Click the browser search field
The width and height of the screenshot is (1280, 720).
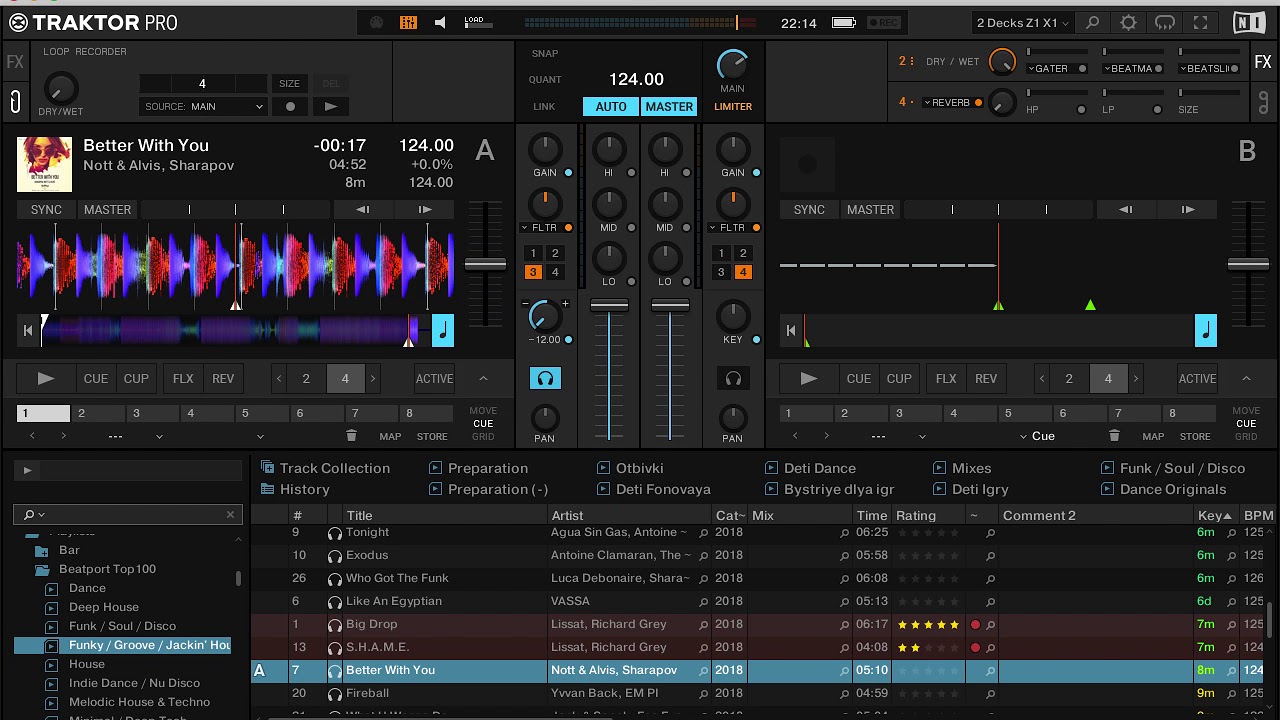click(128, 514)
